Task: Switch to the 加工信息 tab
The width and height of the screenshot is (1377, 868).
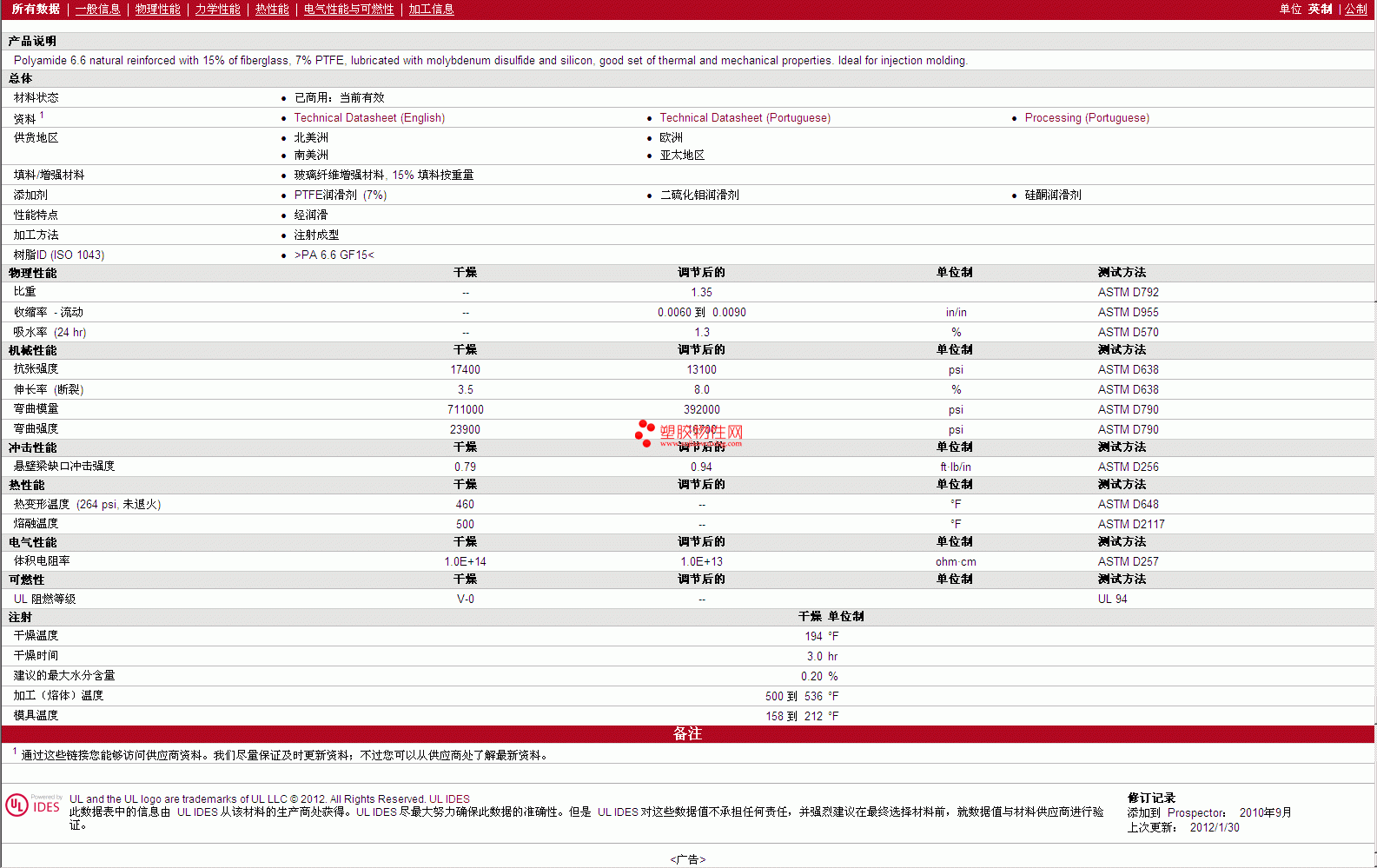Action: coord(431,9)
